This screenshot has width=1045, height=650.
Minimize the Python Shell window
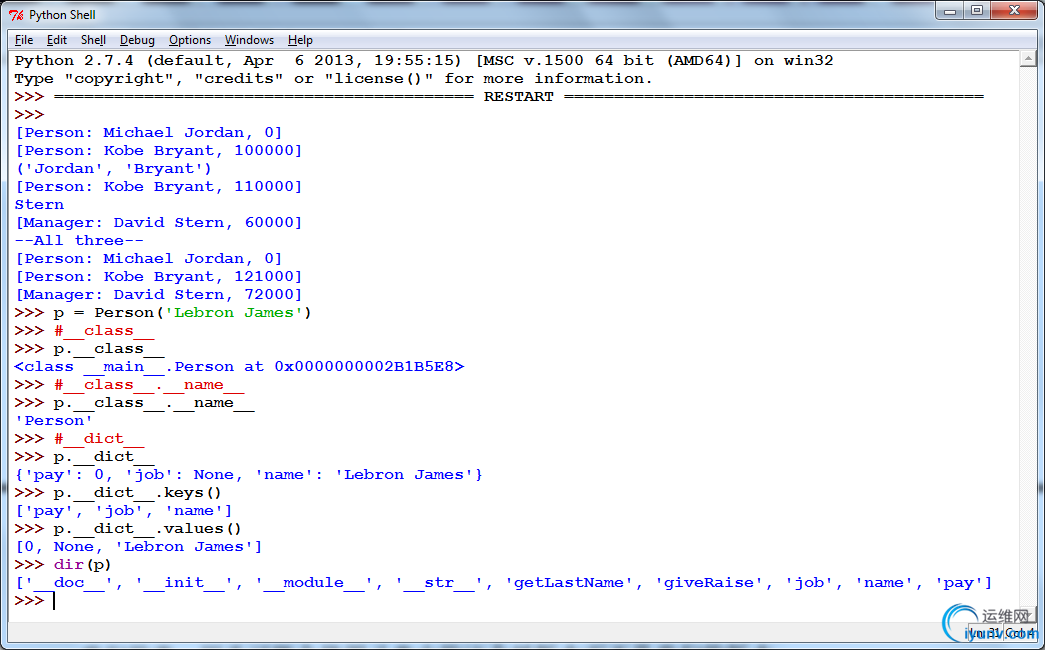pyautogui.click(x=950, y=11)
